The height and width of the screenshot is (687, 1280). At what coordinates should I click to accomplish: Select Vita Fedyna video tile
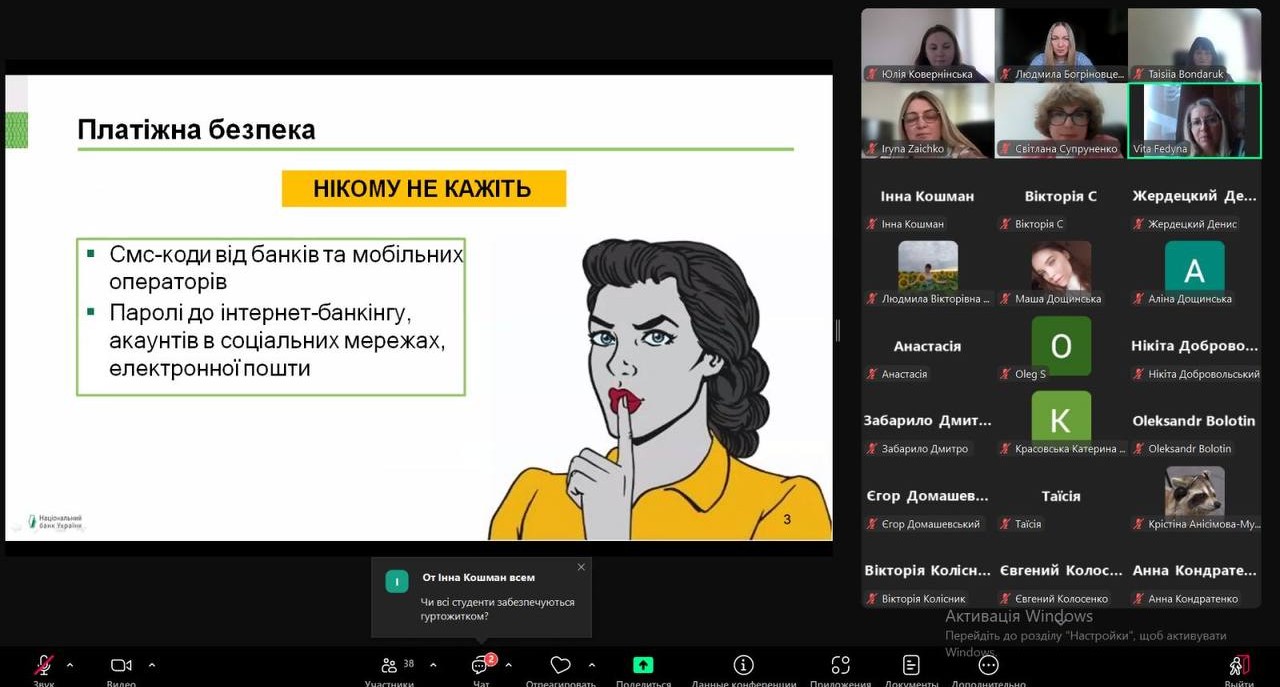[x=1194, y=120]
